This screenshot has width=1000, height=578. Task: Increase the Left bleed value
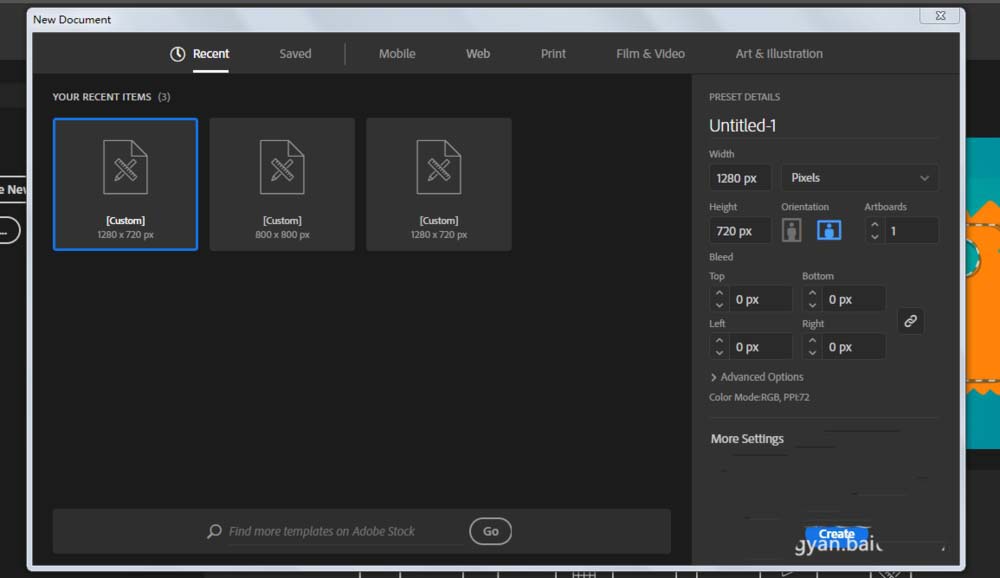point(719,341)
